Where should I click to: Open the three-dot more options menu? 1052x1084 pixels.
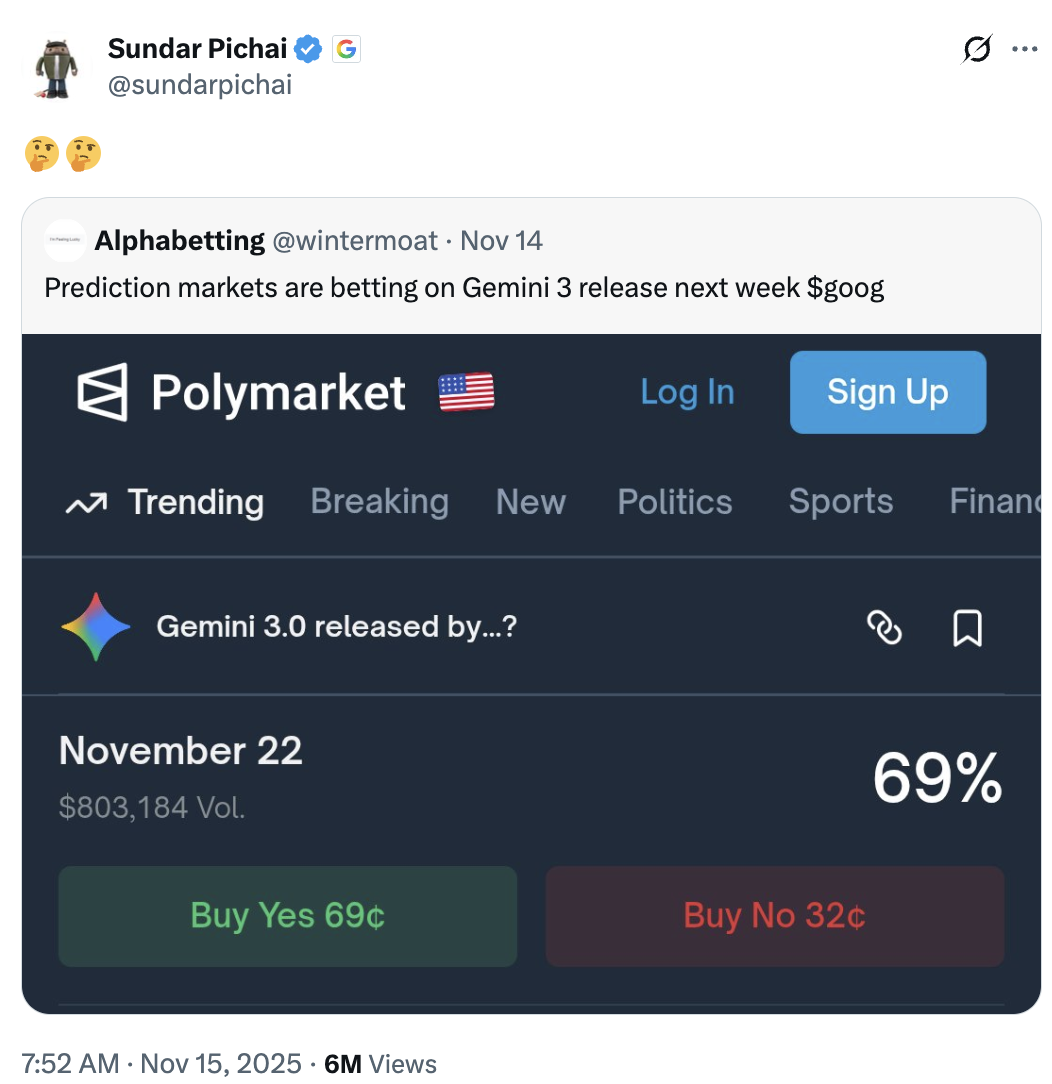coord(1024,49)
